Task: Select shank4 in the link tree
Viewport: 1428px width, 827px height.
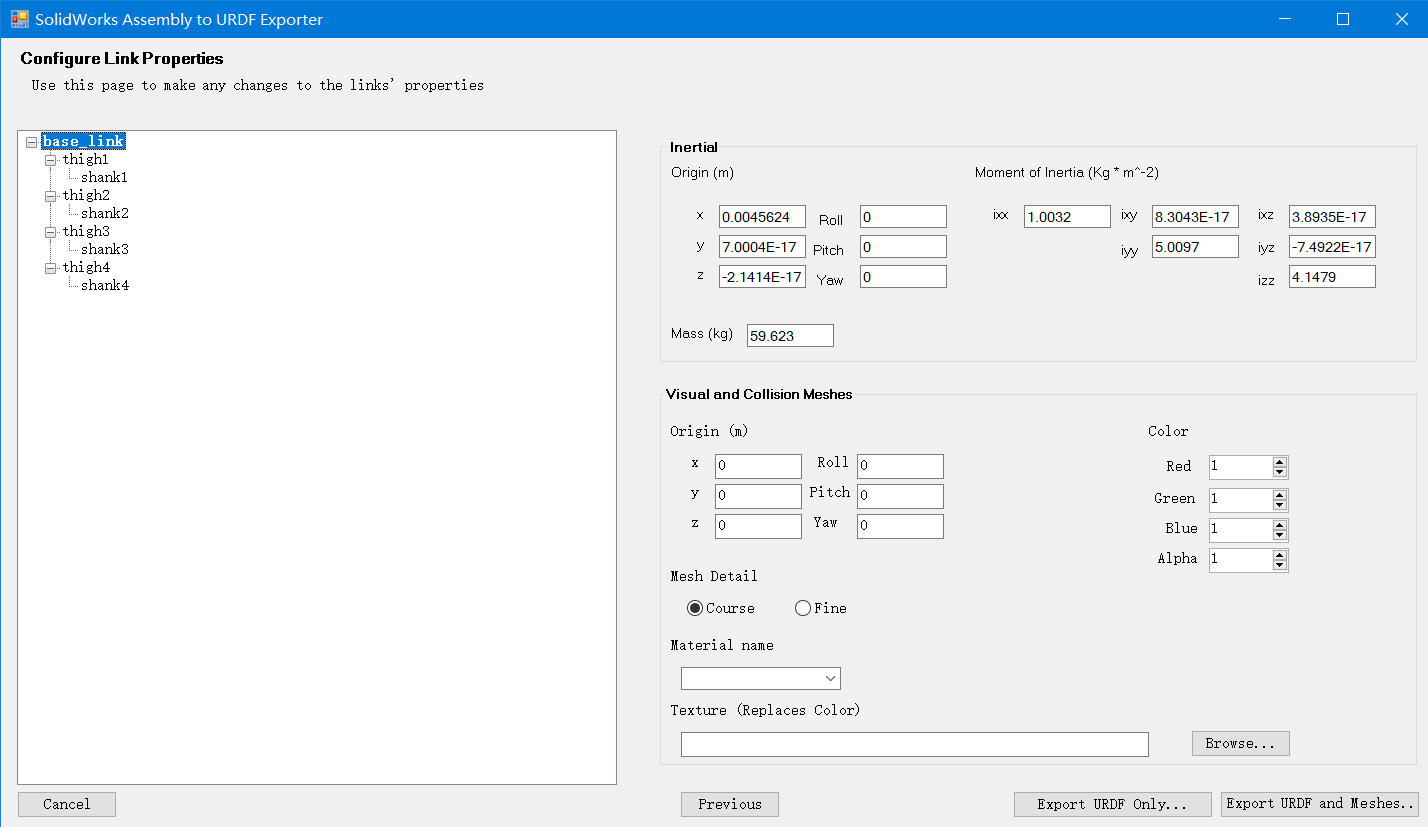Action: pyautogui.click(x=105, y=285)
